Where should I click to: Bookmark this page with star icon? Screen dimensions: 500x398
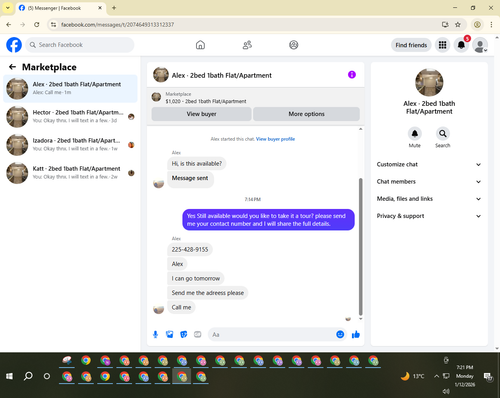[x=458, y=25]
